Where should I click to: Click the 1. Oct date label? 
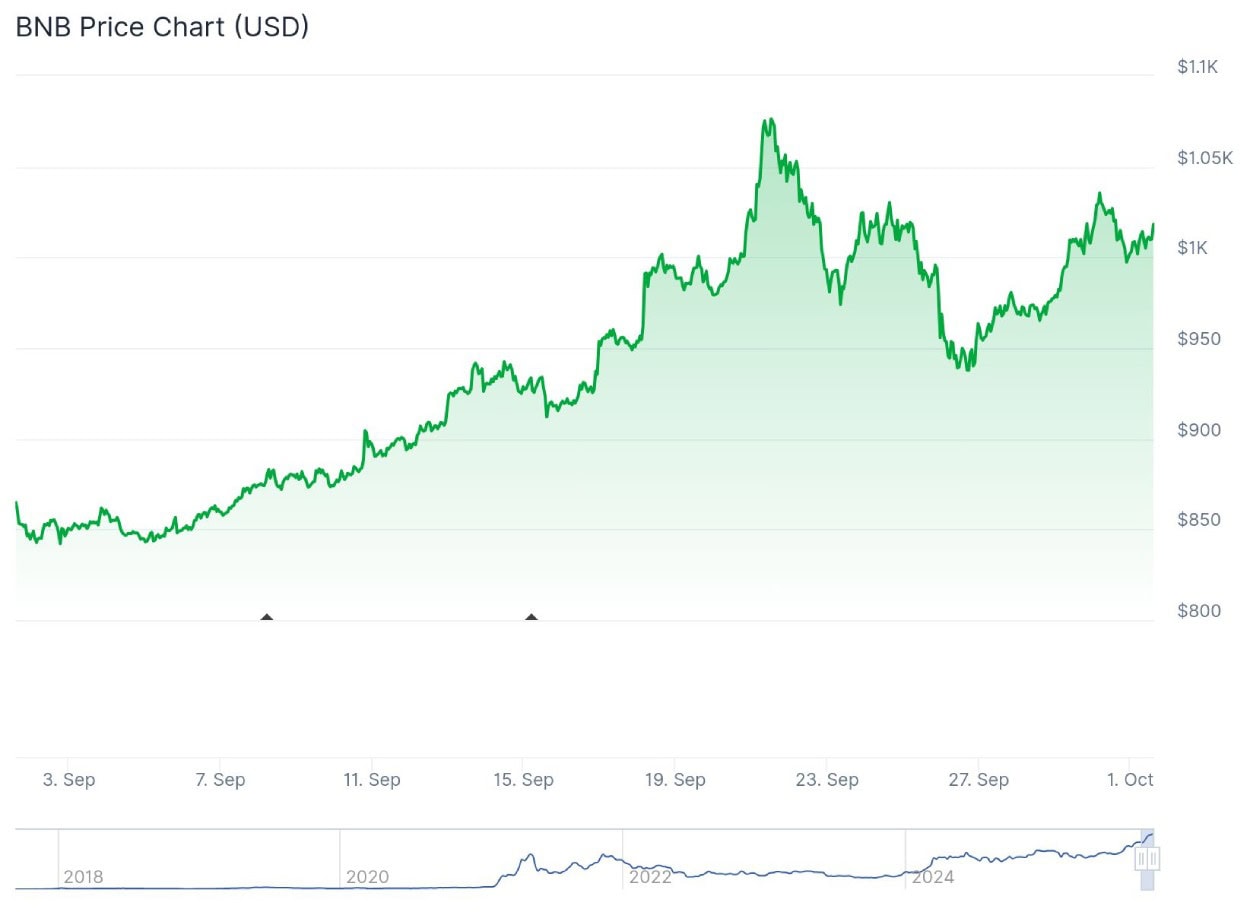click(1130, 780)
